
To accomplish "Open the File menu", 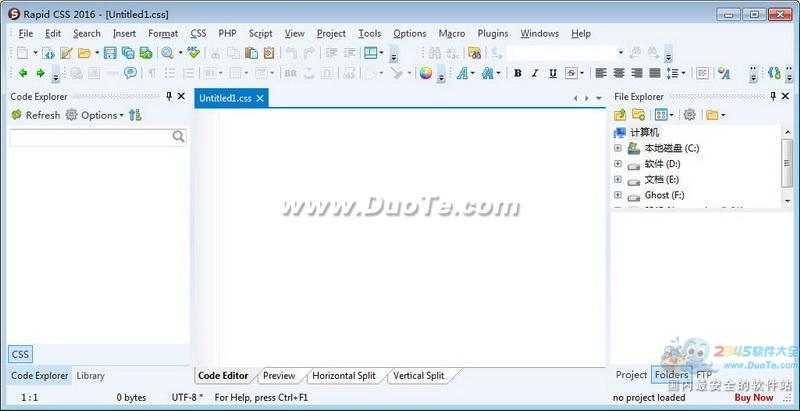I will tap(26, 34).
